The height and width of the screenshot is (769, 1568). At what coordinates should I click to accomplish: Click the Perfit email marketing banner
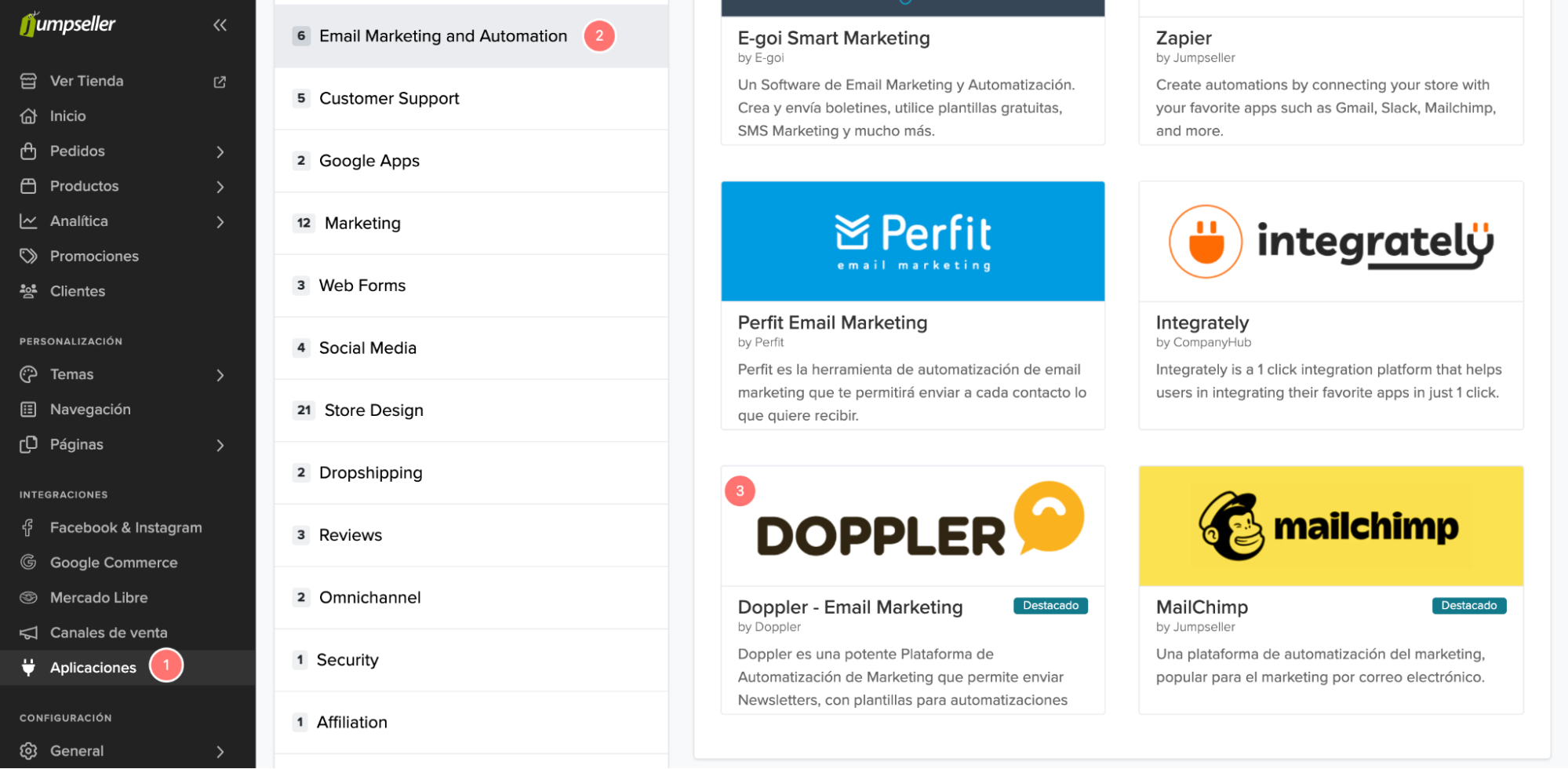pyautogui.click(x=912, y=242)
